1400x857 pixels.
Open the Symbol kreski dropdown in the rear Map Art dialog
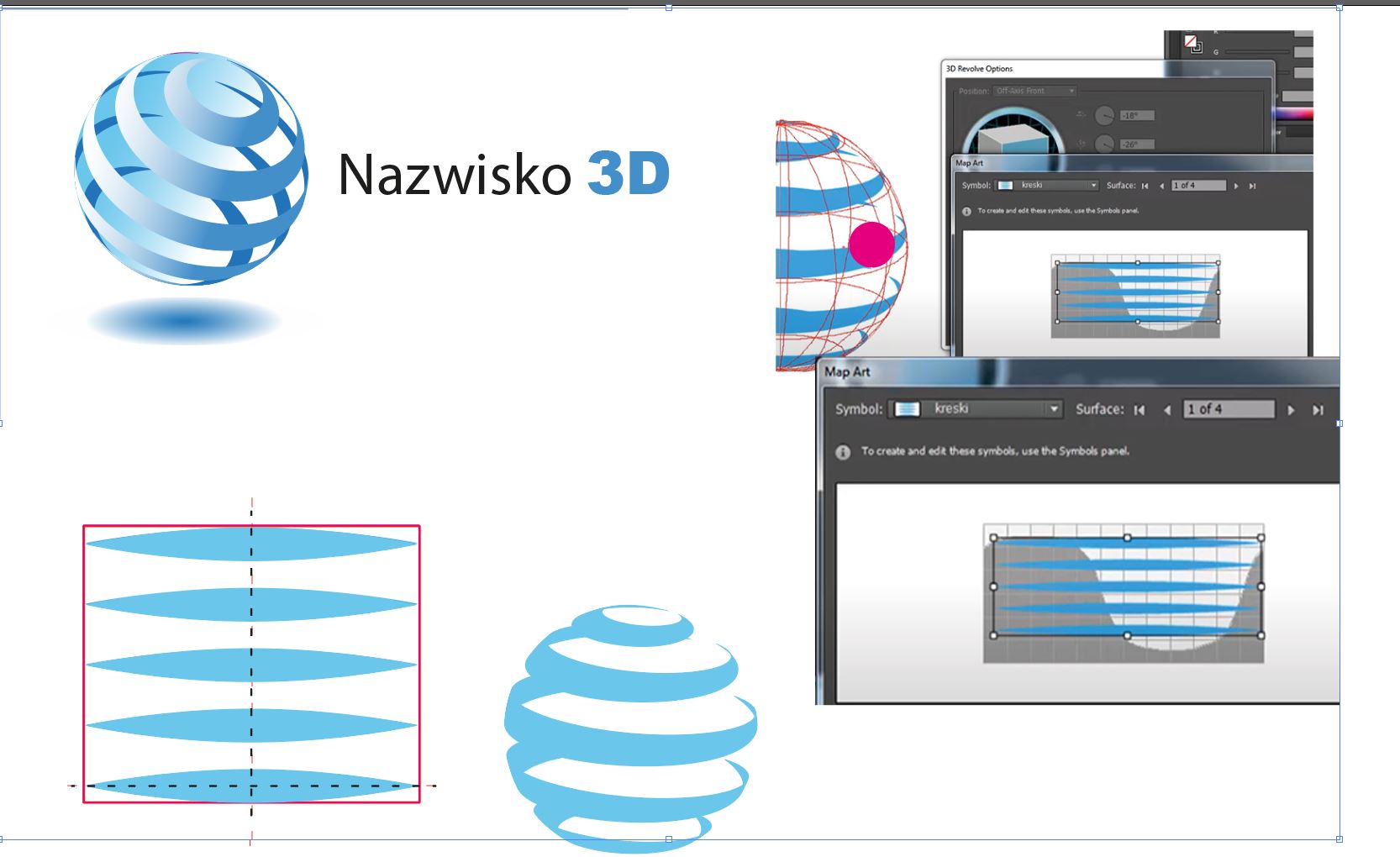[1047, 186]
